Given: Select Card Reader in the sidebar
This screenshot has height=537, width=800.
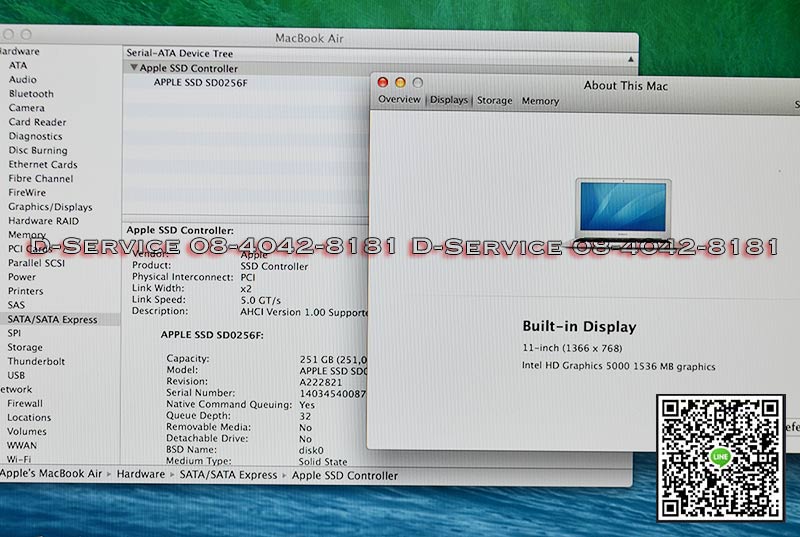Looking at the screenshot, I should pyautogui.click(x=37, y=122).
